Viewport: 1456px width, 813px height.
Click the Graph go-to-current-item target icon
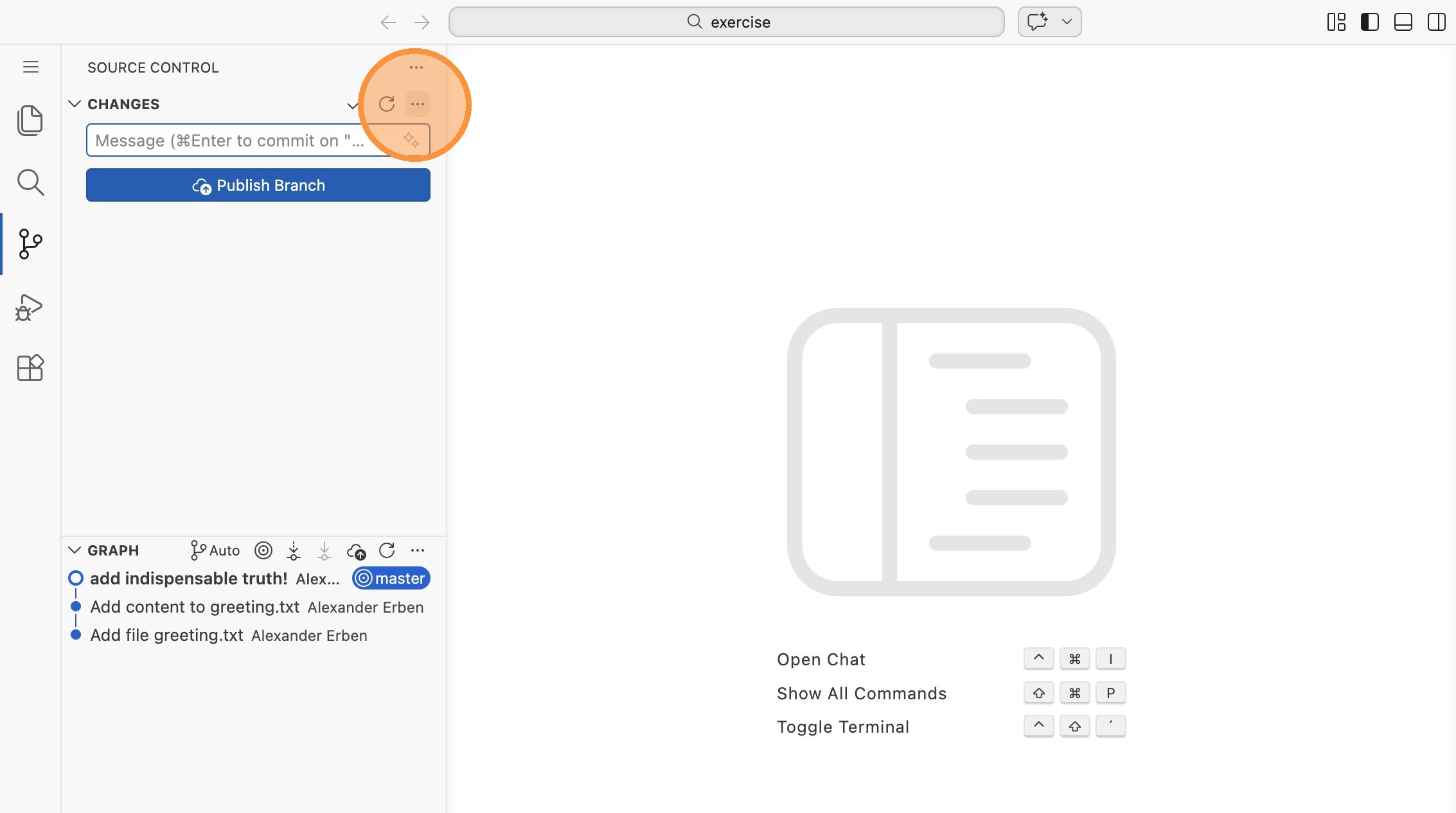pyautogui.click(x=263, y=550)
